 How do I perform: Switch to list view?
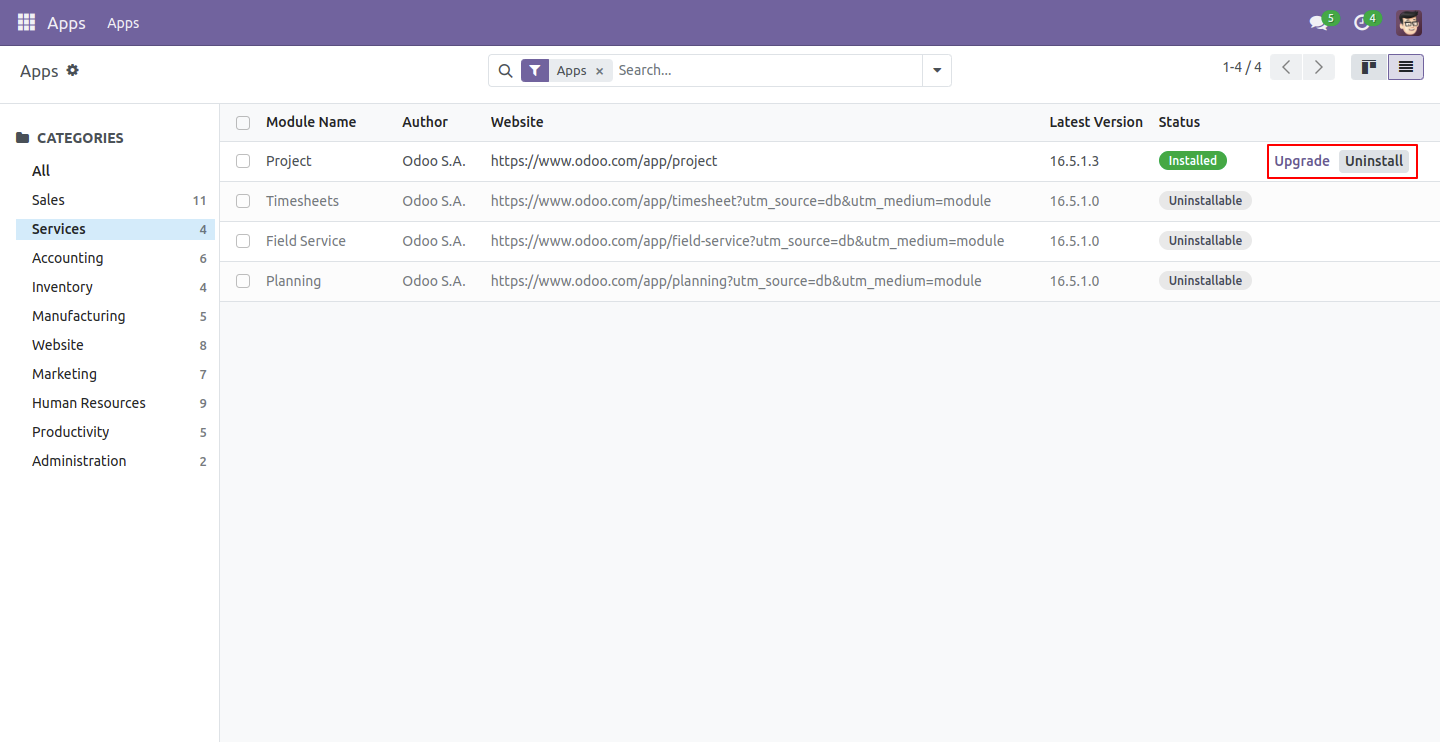coord(1406,67)
